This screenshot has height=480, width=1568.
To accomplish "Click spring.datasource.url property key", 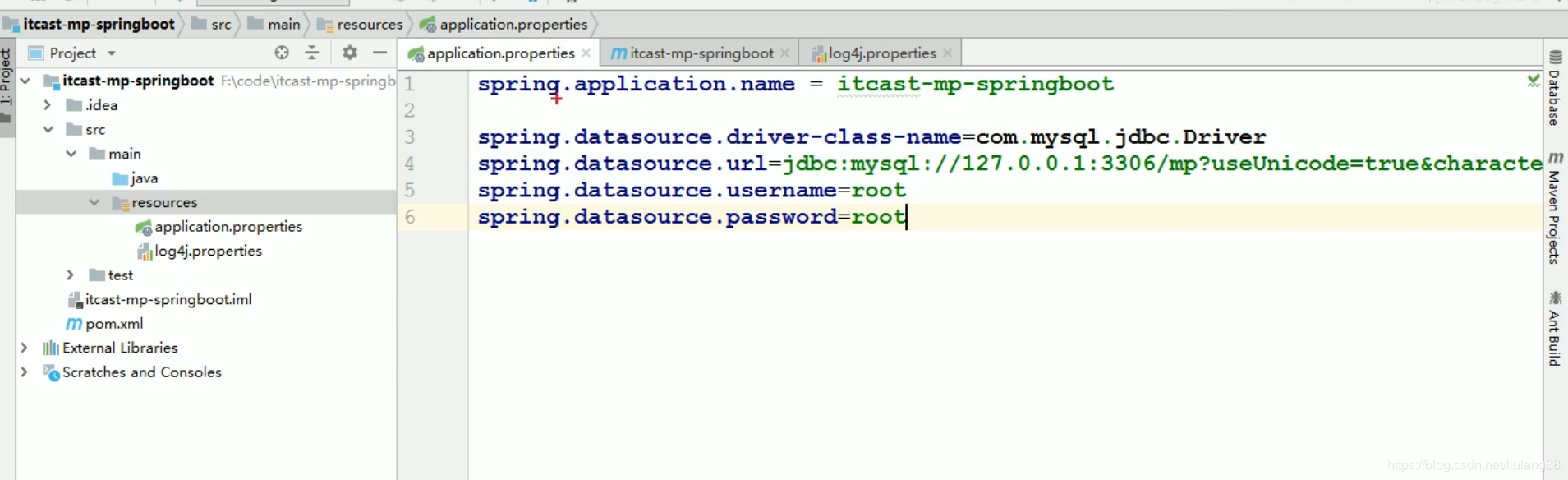I will pyautogui.click(x=623, y=164).
